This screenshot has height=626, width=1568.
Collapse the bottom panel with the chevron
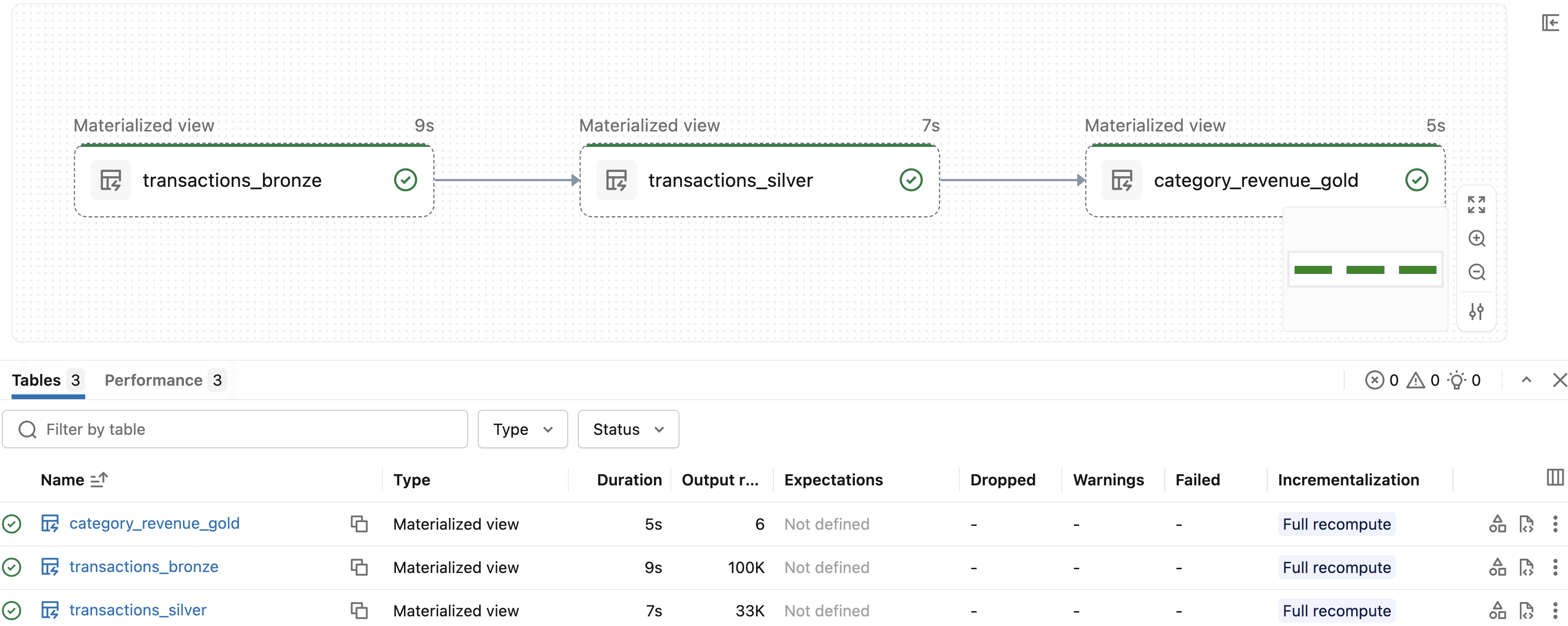[x=1527, y=379]
